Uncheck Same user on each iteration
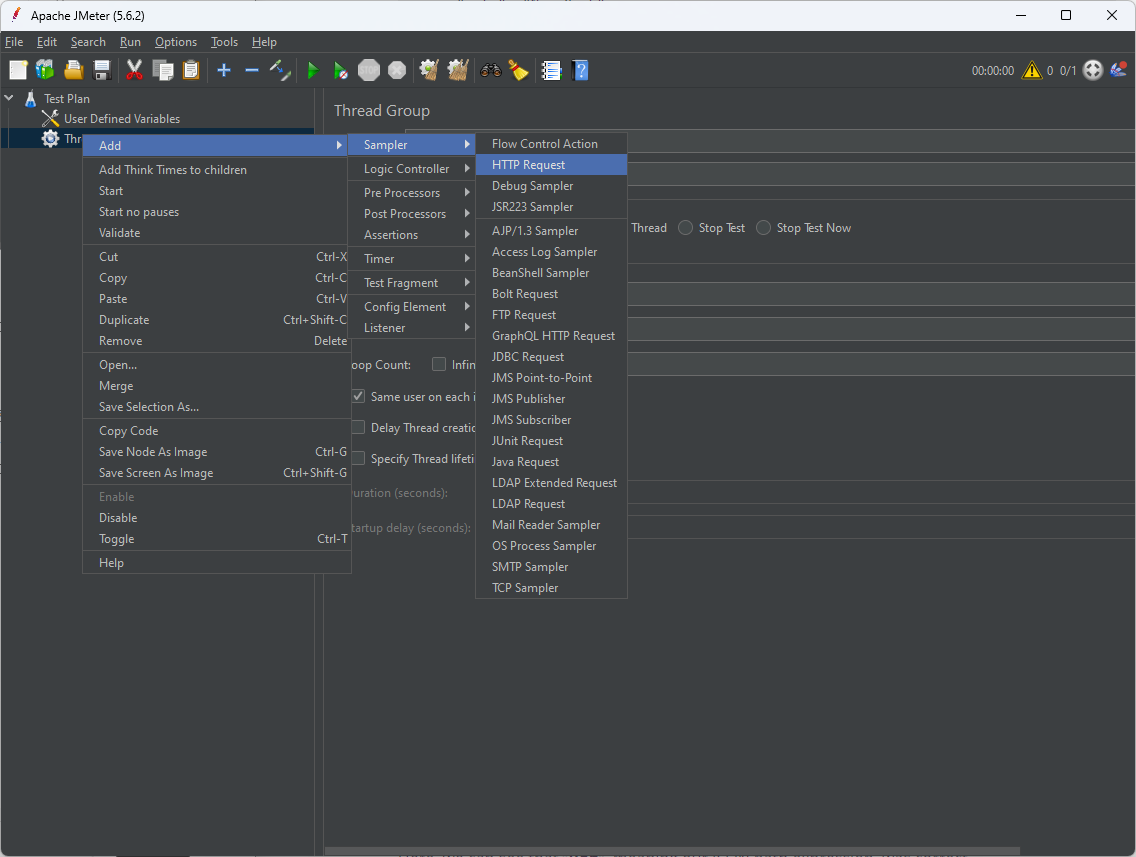 click(358, 396)
